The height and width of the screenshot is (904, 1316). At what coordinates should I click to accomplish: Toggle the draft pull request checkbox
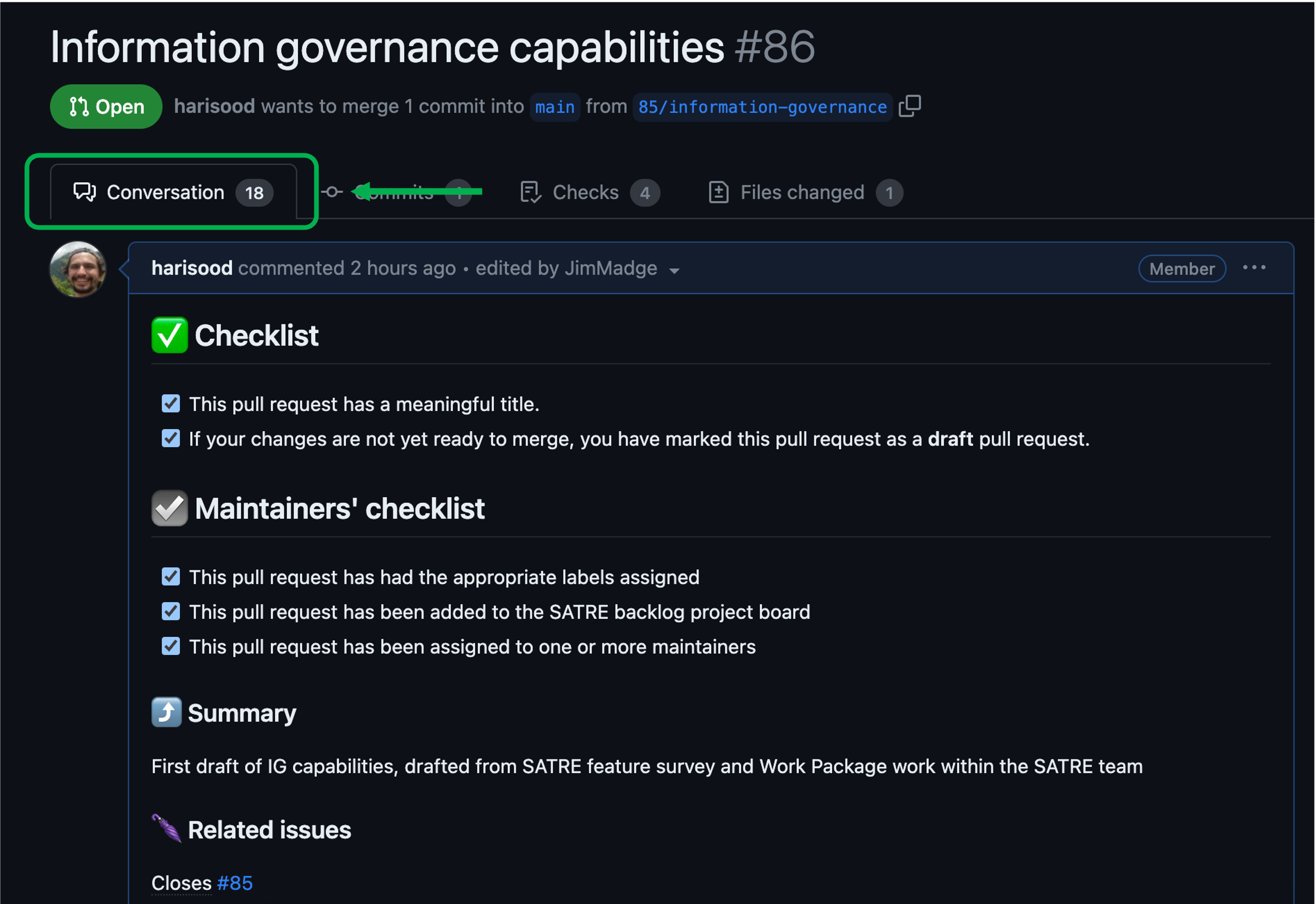pyautogui.click(x=171, y=438)
